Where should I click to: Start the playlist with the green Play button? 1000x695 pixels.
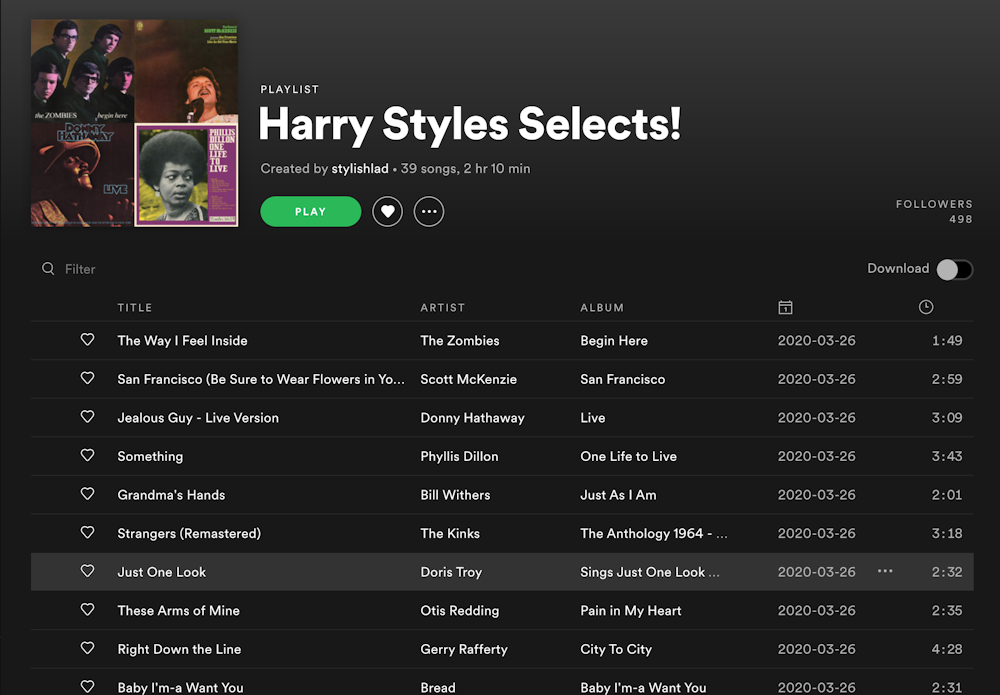coord(311,212)
